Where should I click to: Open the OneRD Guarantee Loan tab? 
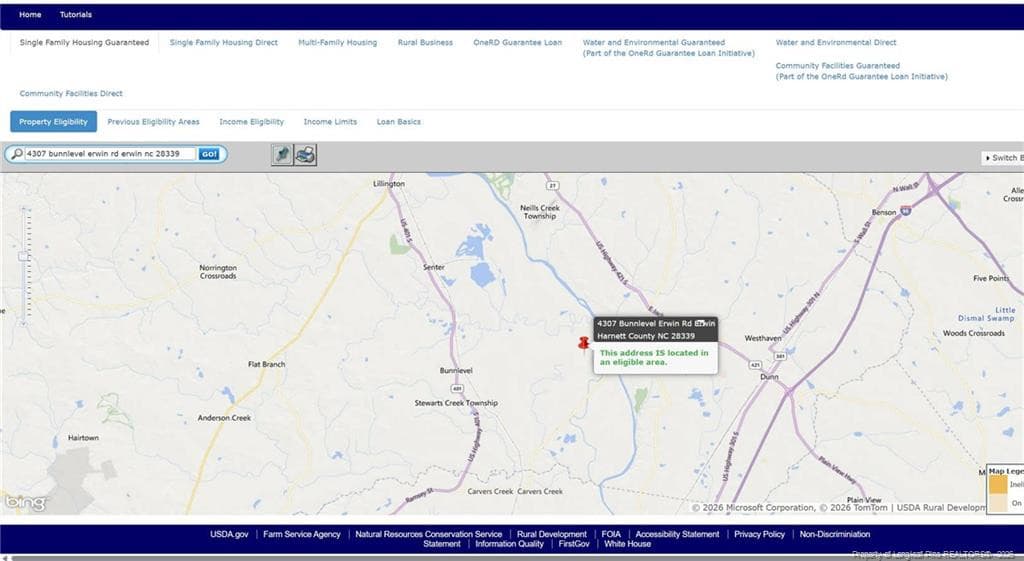(518, 42)
